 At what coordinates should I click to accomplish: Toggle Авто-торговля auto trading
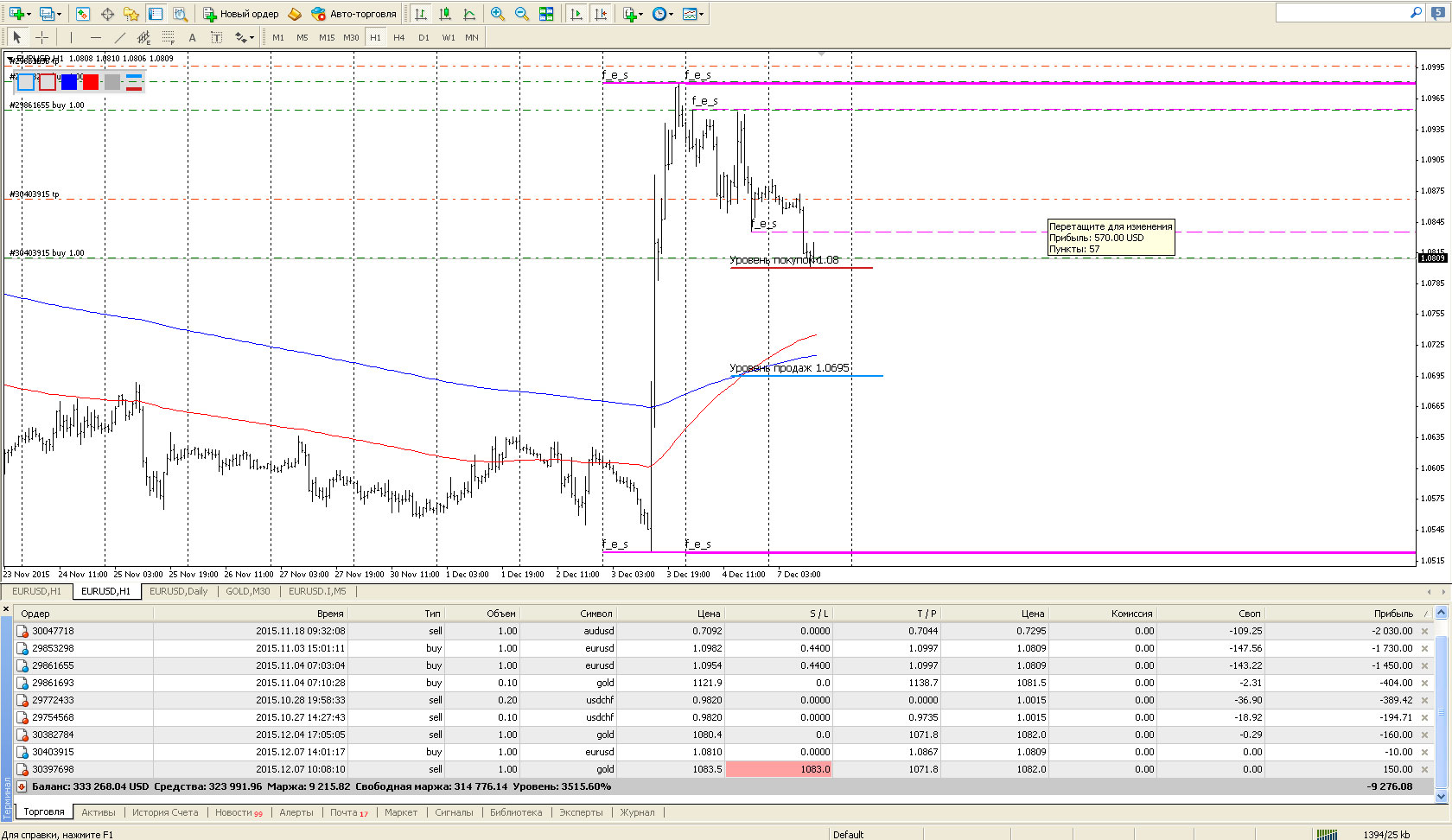point(354,14)
